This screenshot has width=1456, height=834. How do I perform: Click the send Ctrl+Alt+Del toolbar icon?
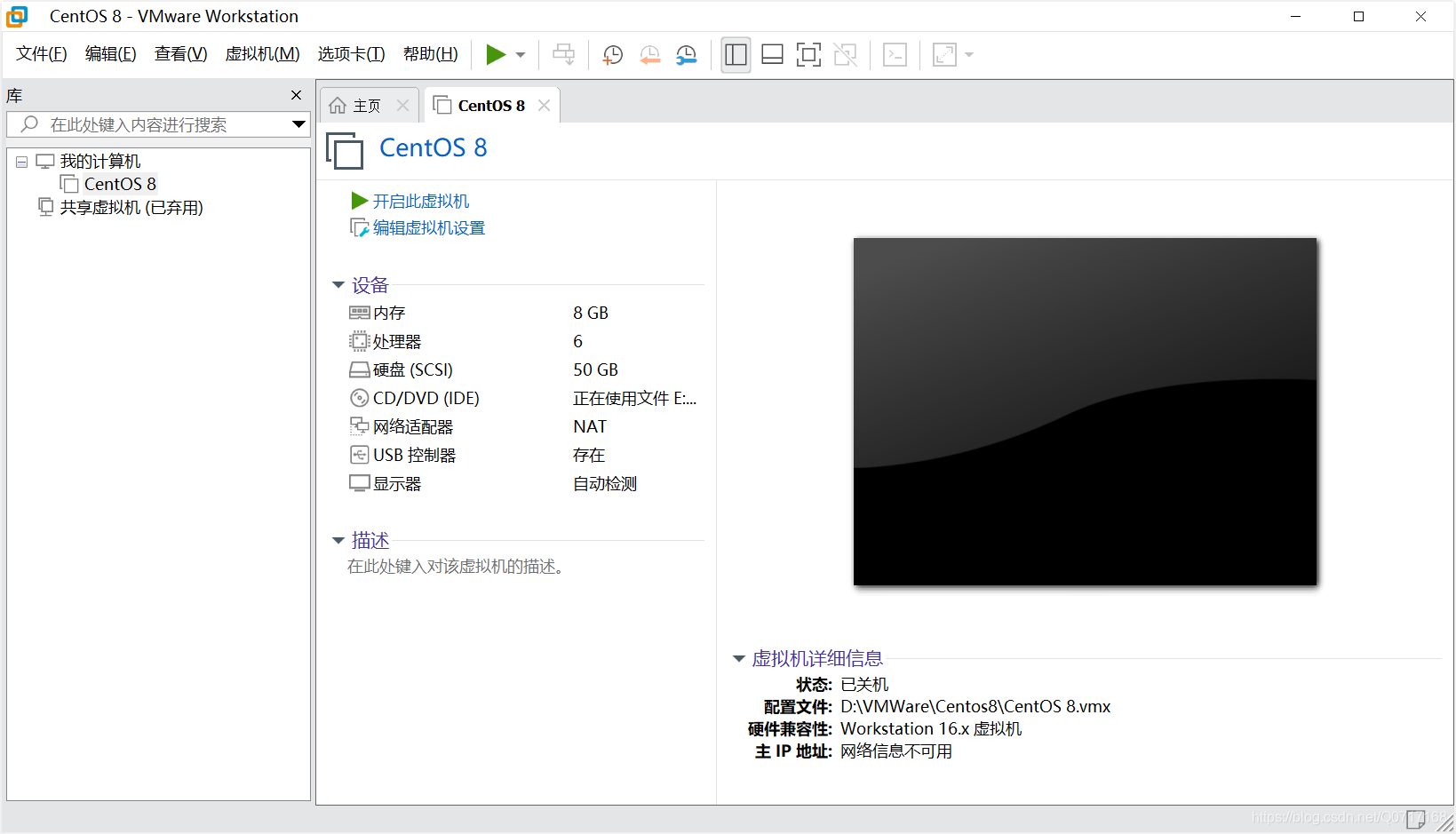tap(563, 55)
